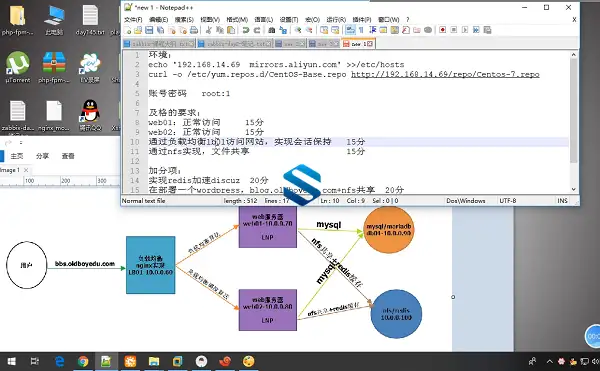The height and width of the screenshot is (371, 600).
Task: Launch Chrome from the taskbar
Action: pyautogui.click(x=83, y=361)
